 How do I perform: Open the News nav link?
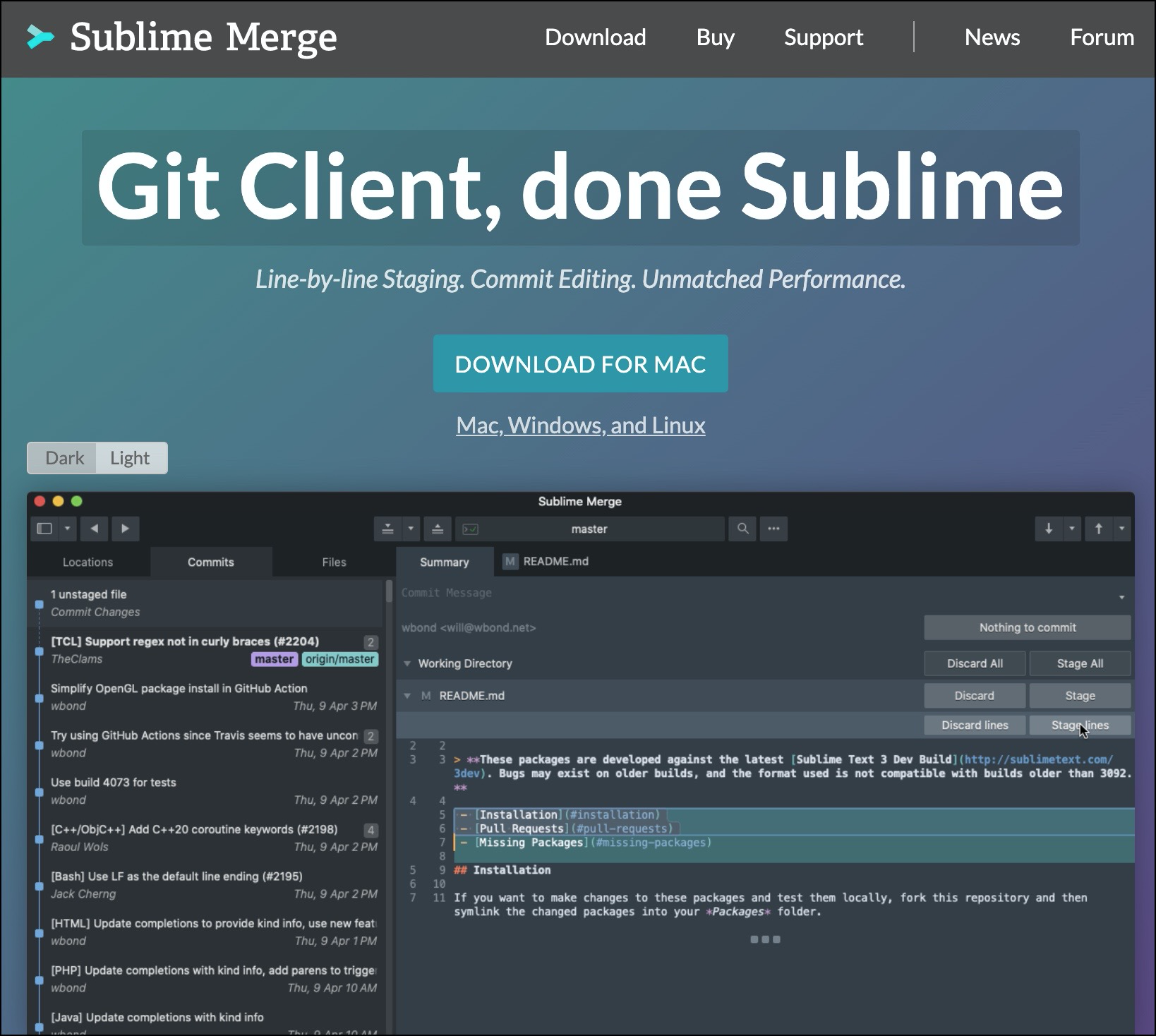click(992, 37)
